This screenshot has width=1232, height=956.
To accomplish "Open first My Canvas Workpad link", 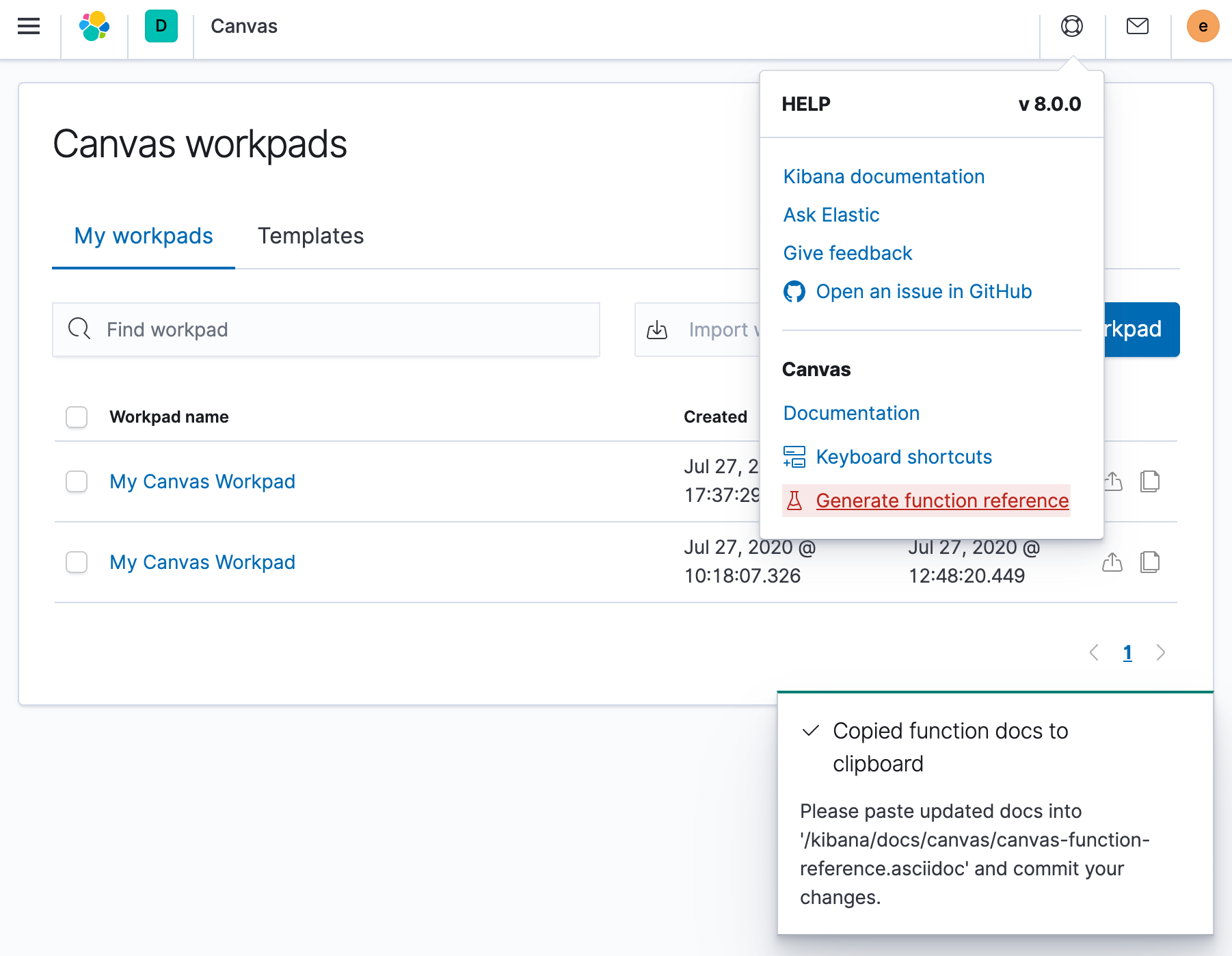I will (202, 481).
